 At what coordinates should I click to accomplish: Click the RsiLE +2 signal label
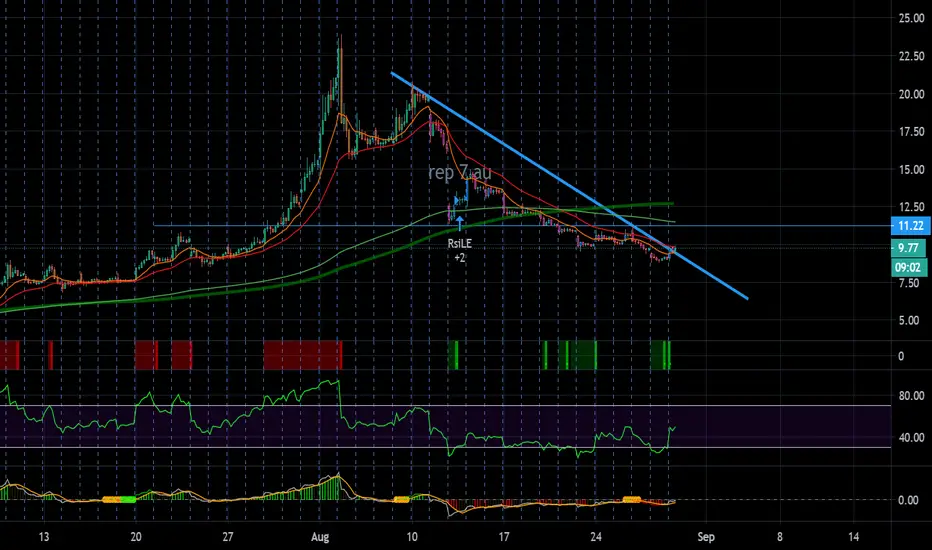pyautogui.click(x=459, y=250)
